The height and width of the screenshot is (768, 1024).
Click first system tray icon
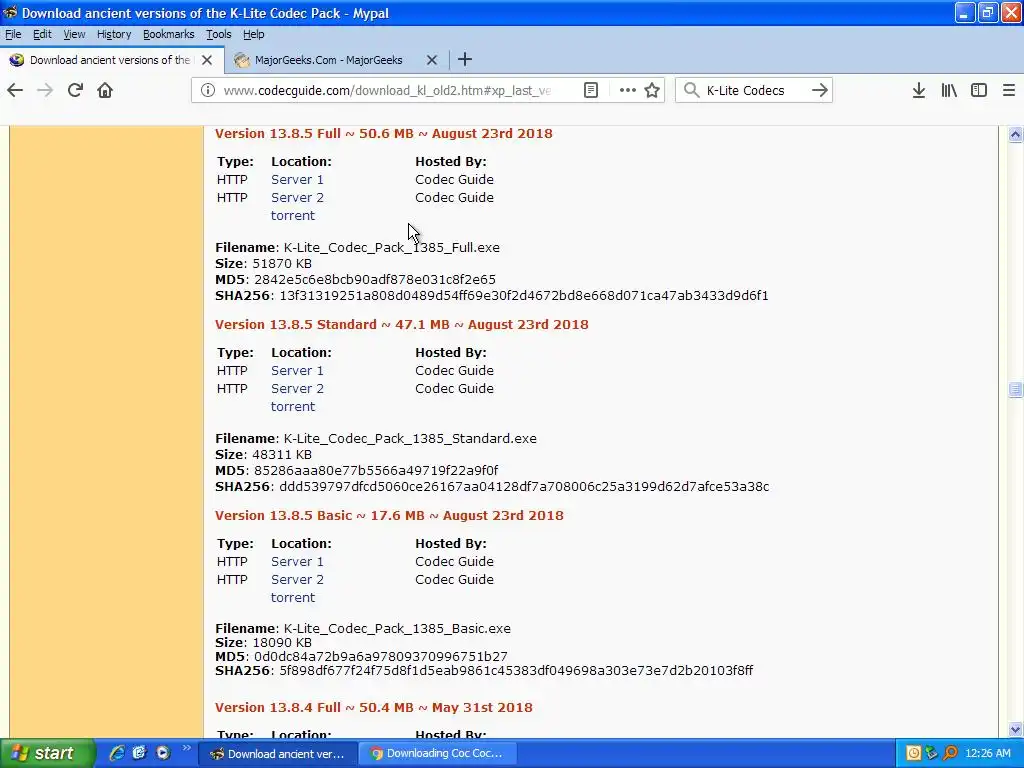coord(914,754)
